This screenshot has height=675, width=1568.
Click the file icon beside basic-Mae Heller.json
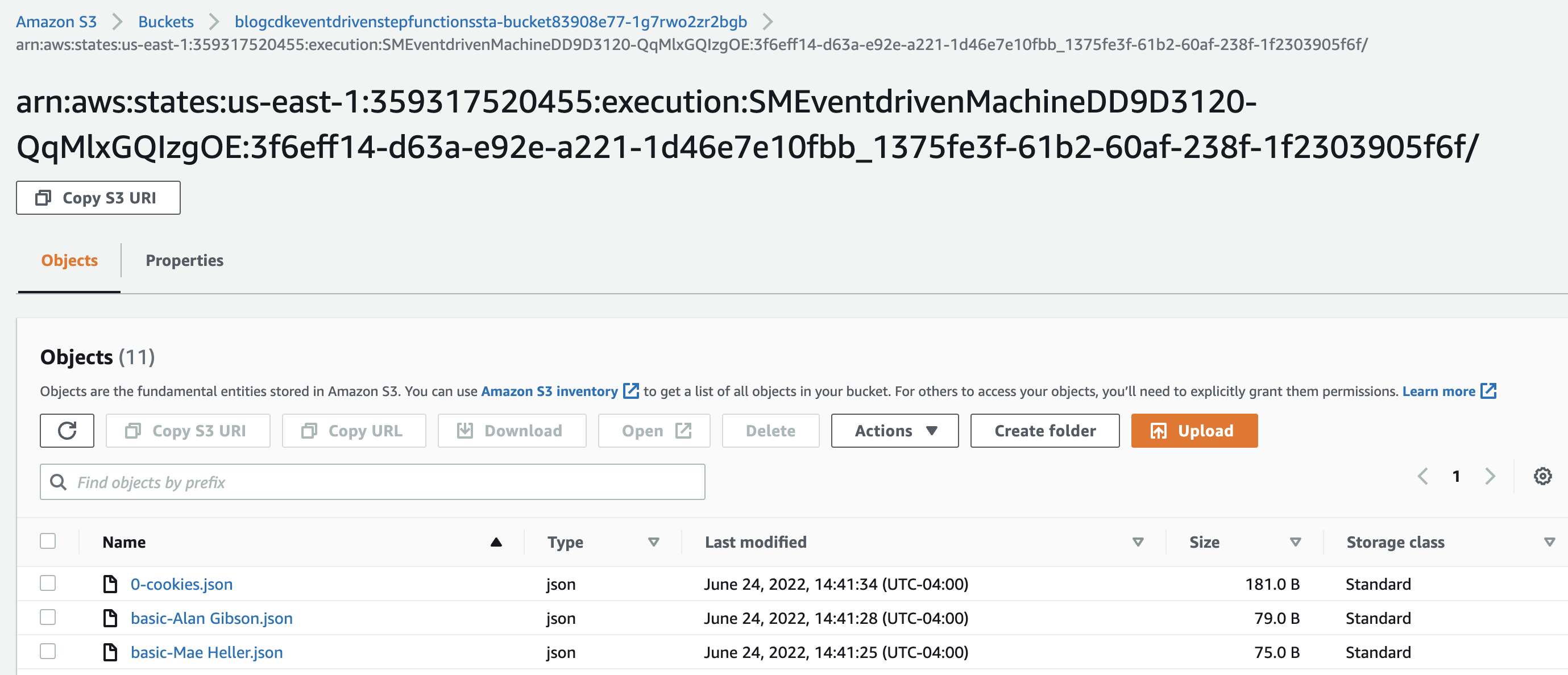pos(110,652)
